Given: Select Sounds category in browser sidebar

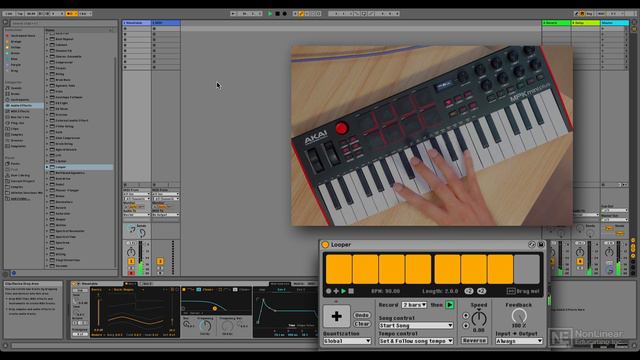Looking at the screenshot, I should coord(16,88).
